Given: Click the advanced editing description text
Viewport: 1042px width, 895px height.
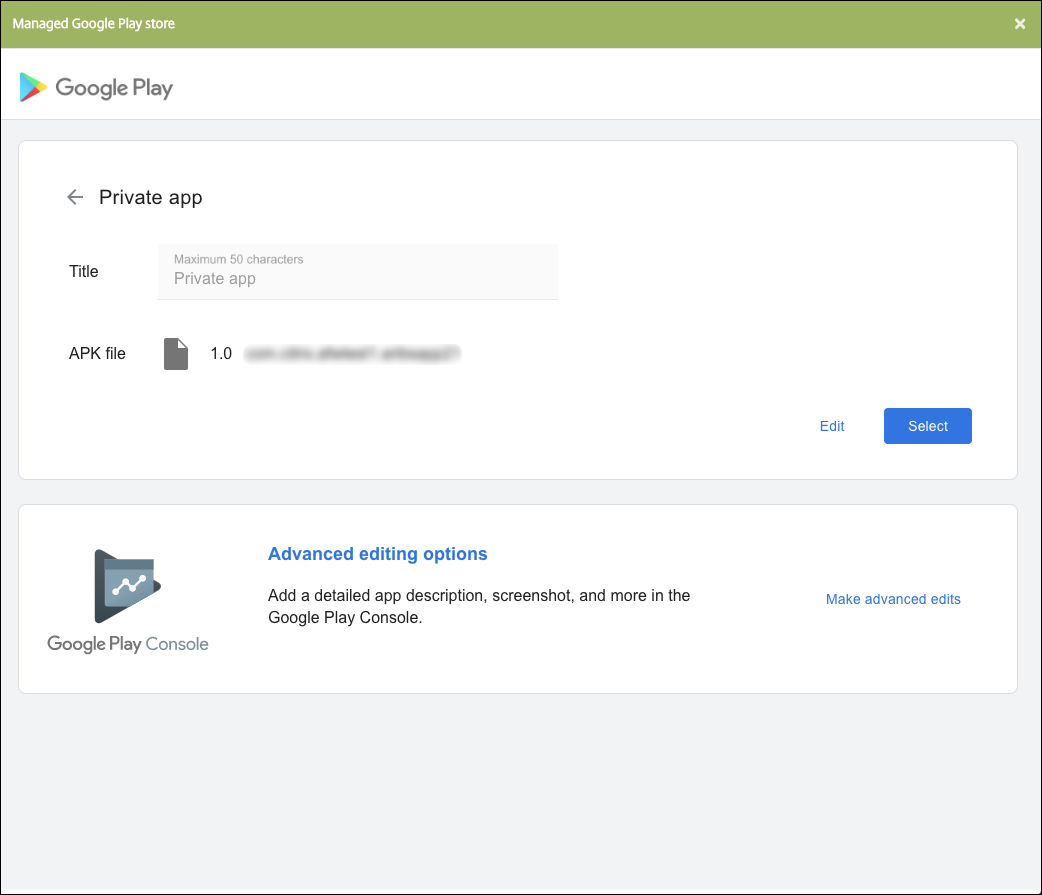Looking at the screenshot, I should point(479,607).
